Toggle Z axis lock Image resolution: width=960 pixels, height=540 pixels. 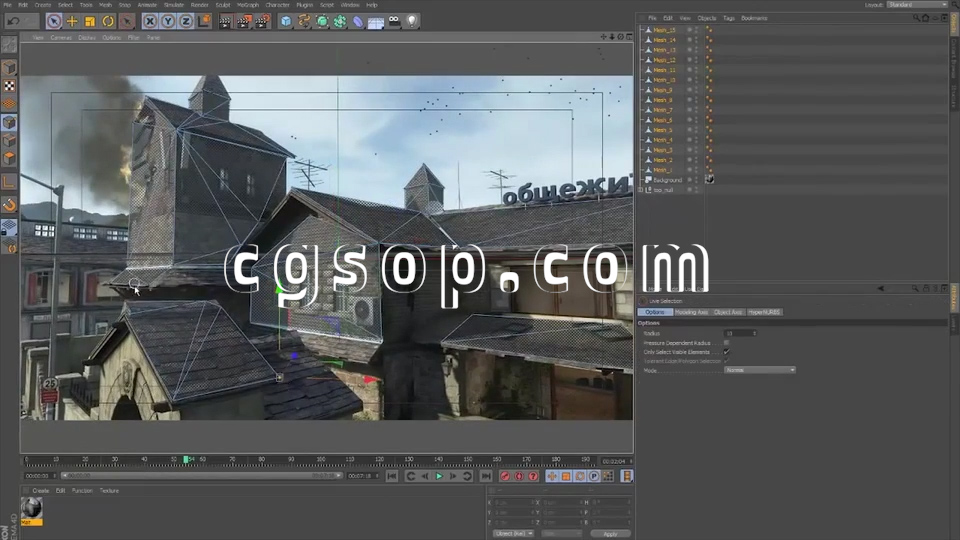pos(186,21)
